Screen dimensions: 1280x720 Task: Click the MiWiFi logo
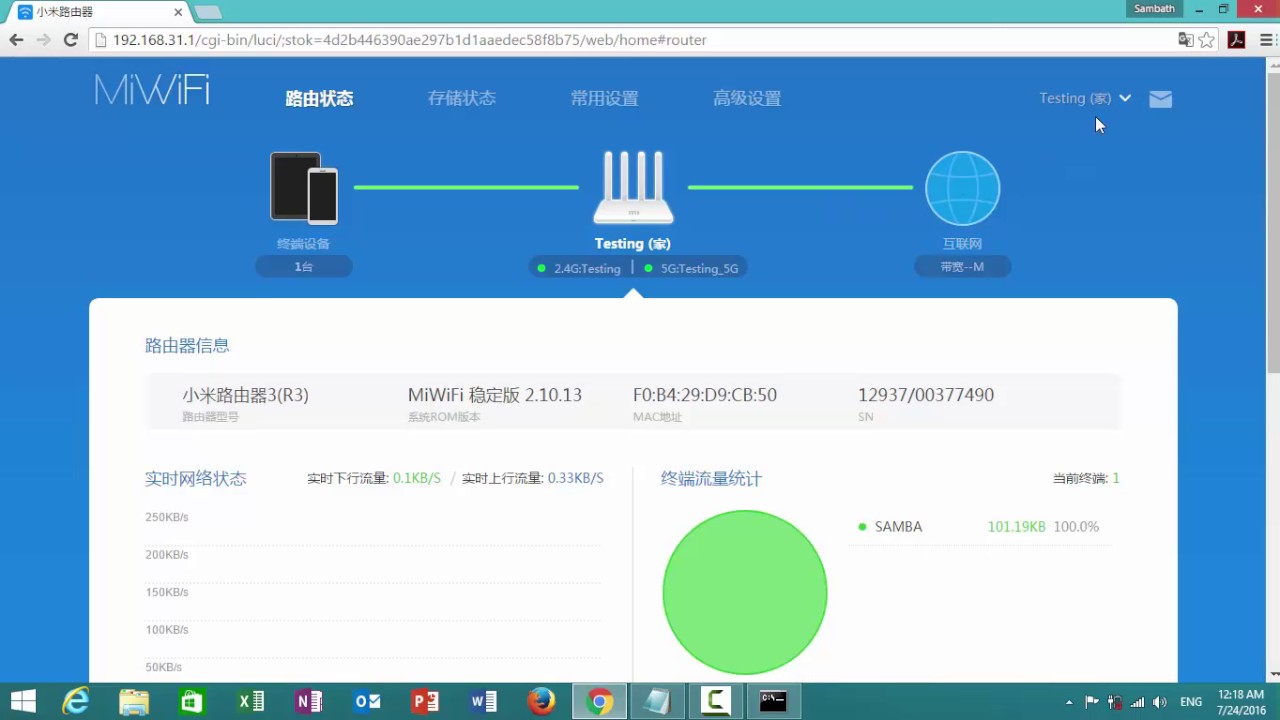(x=152, y=90)
